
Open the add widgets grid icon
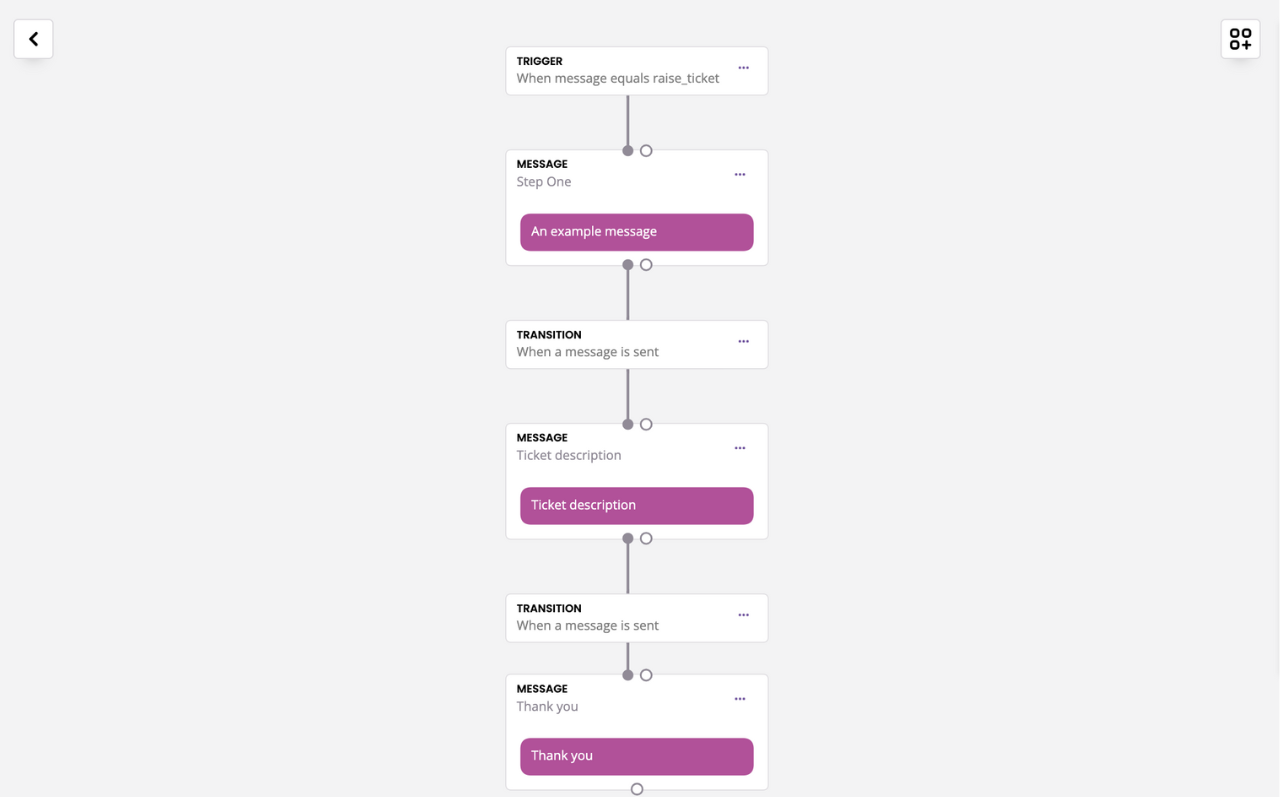tap(1240, 39)
